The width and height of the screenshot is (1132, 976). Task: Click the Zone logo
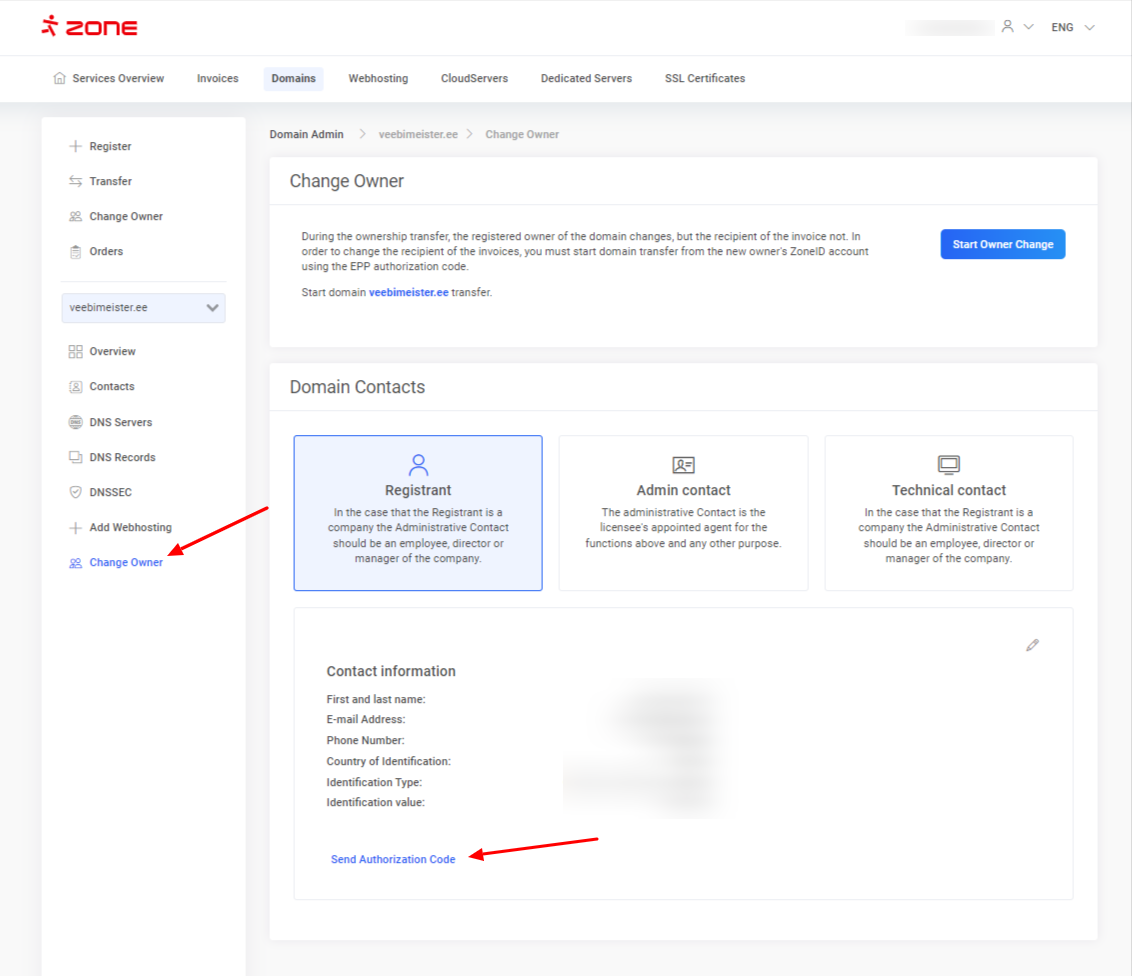[90, 27]
